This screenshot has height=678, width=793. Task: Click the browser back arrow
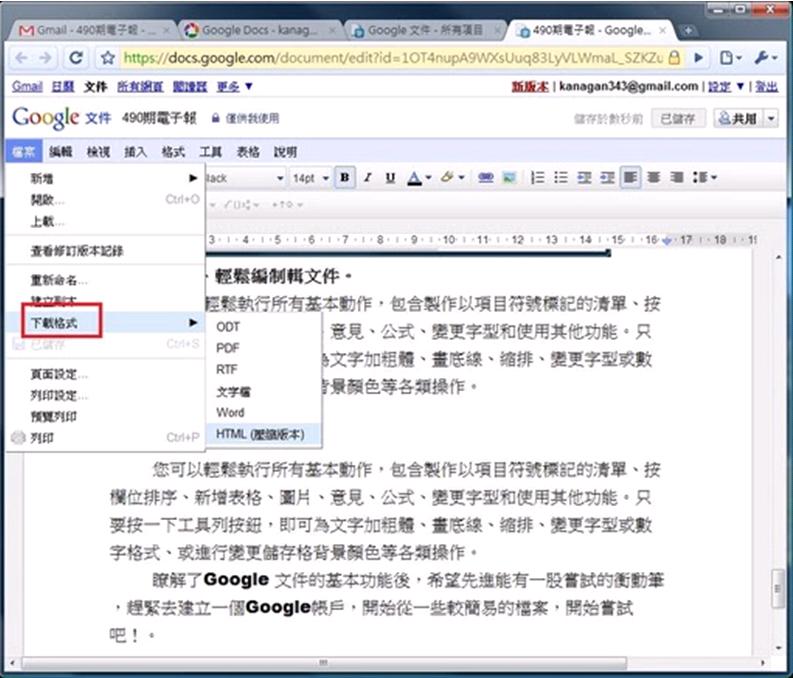21,58
